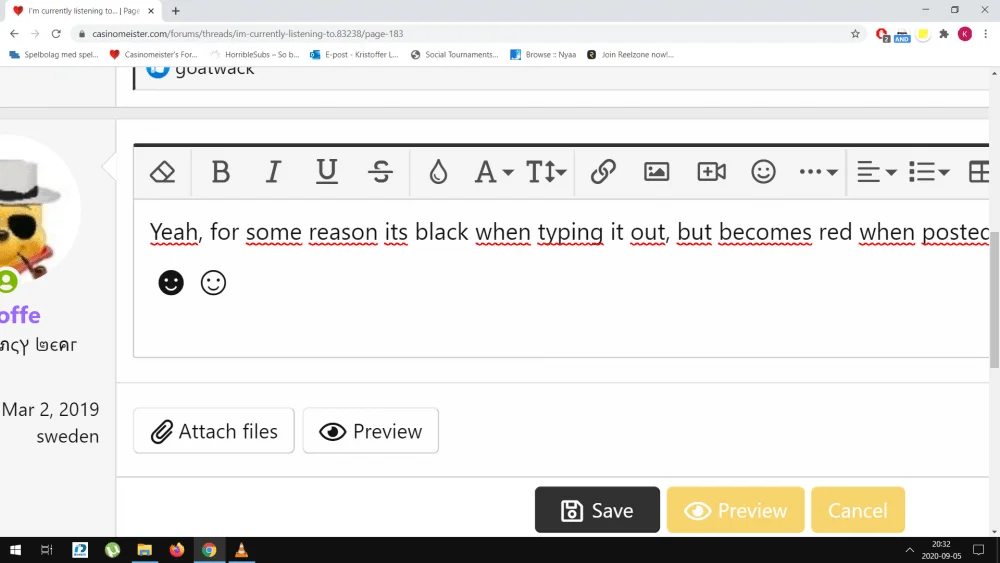The width and height of the screenshot is (1000, 563).
Task: Click the browser address bar URL
Action: tap(247, 34)
